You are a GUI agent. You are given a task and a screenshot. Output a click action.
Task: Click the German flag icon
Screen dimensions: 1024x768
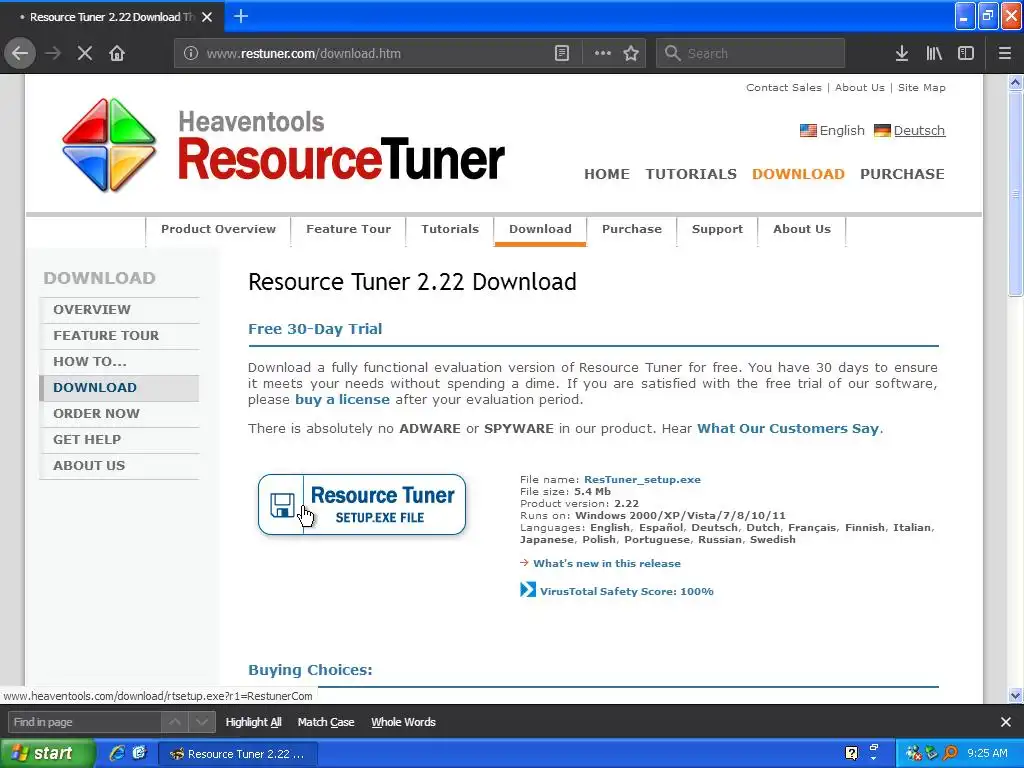coord(882,131)
